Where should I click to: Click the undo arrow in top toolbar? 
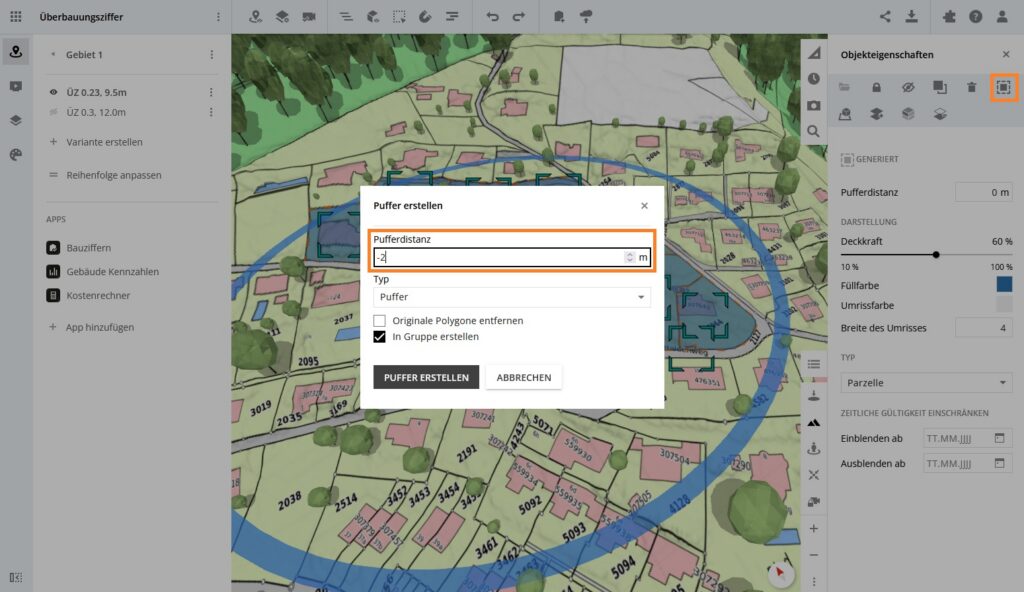492,16
